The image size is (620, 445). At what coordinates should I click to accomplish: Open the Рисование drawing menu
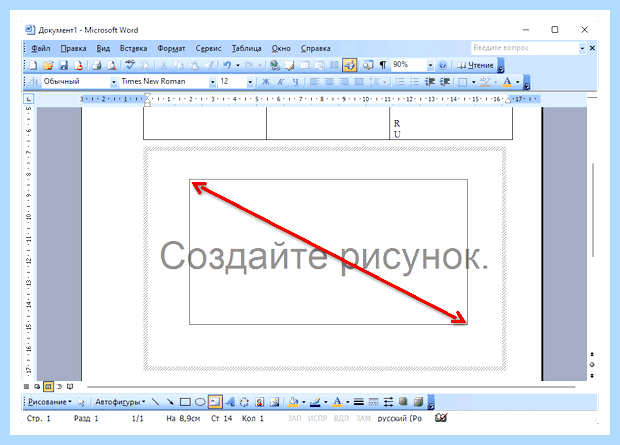tap(50, 402)
